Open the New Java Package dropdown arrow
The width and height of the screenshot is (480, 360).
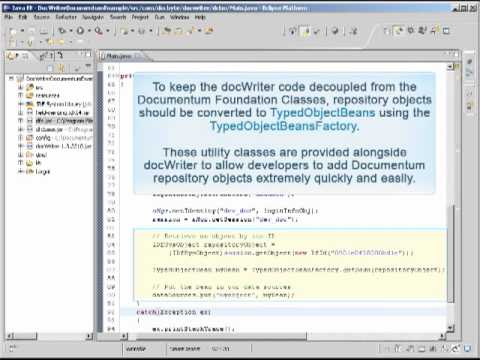132,31
